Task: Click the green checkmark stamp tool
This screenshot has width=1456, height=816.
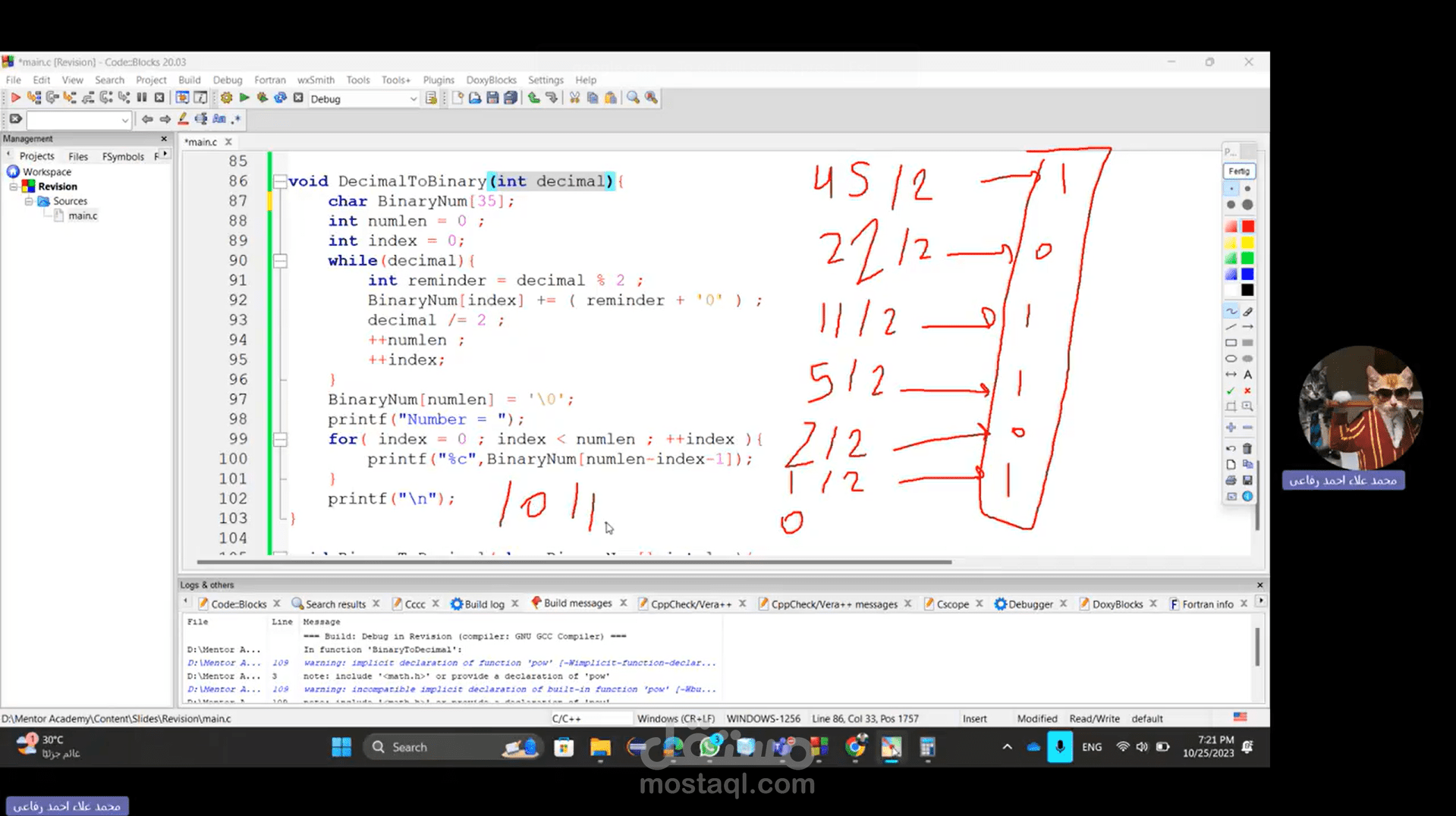Action: click(x=1231, y=391)
